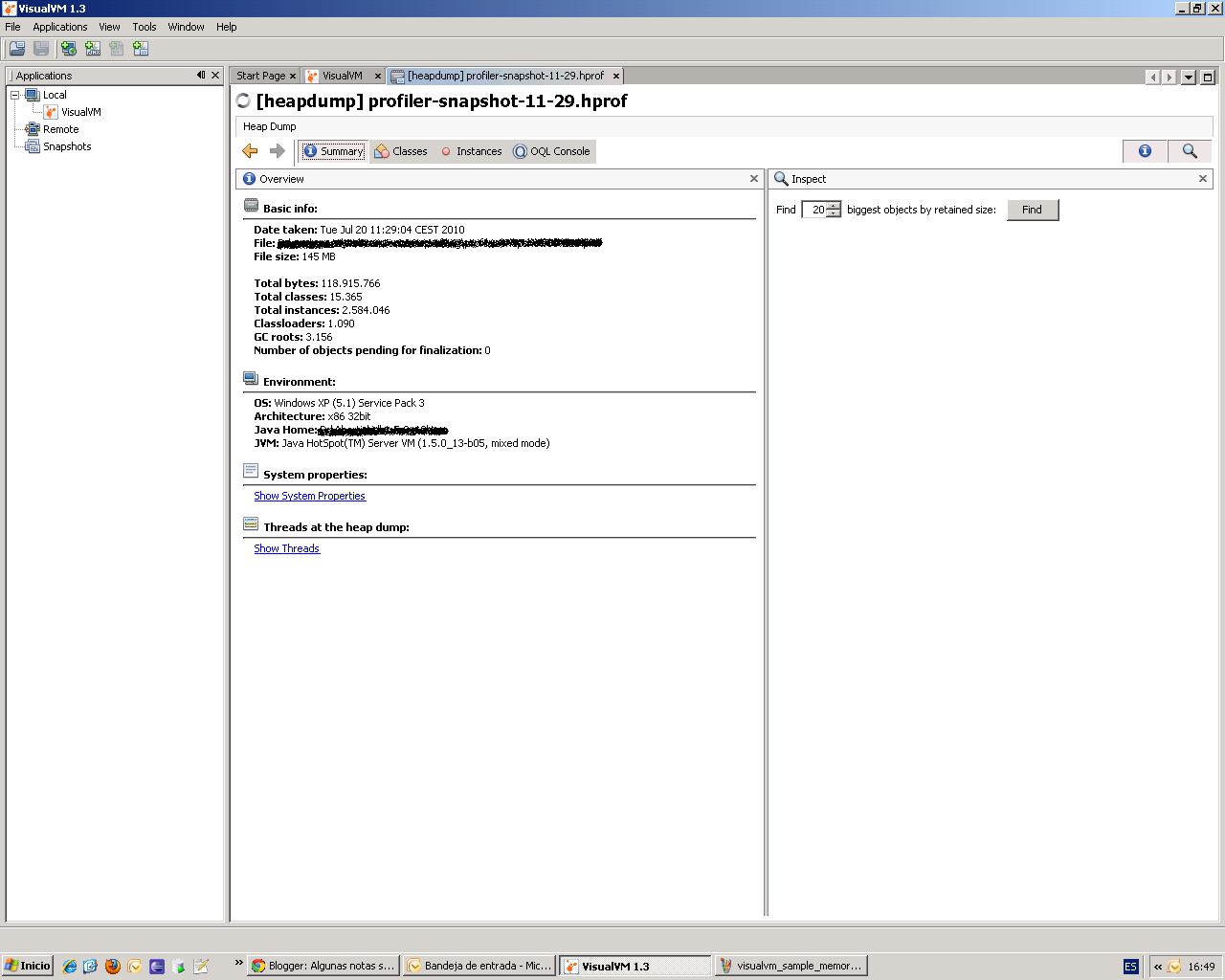Click the Application Snapshot toolbar icon
1225x980 pixels.
click(141, 49)
